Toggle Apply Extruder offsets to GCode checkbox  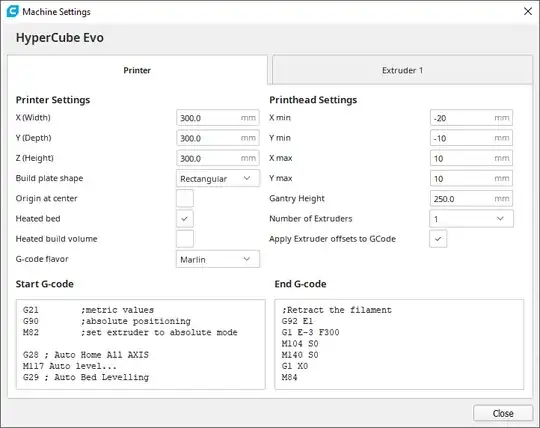(x=438, y=239)
